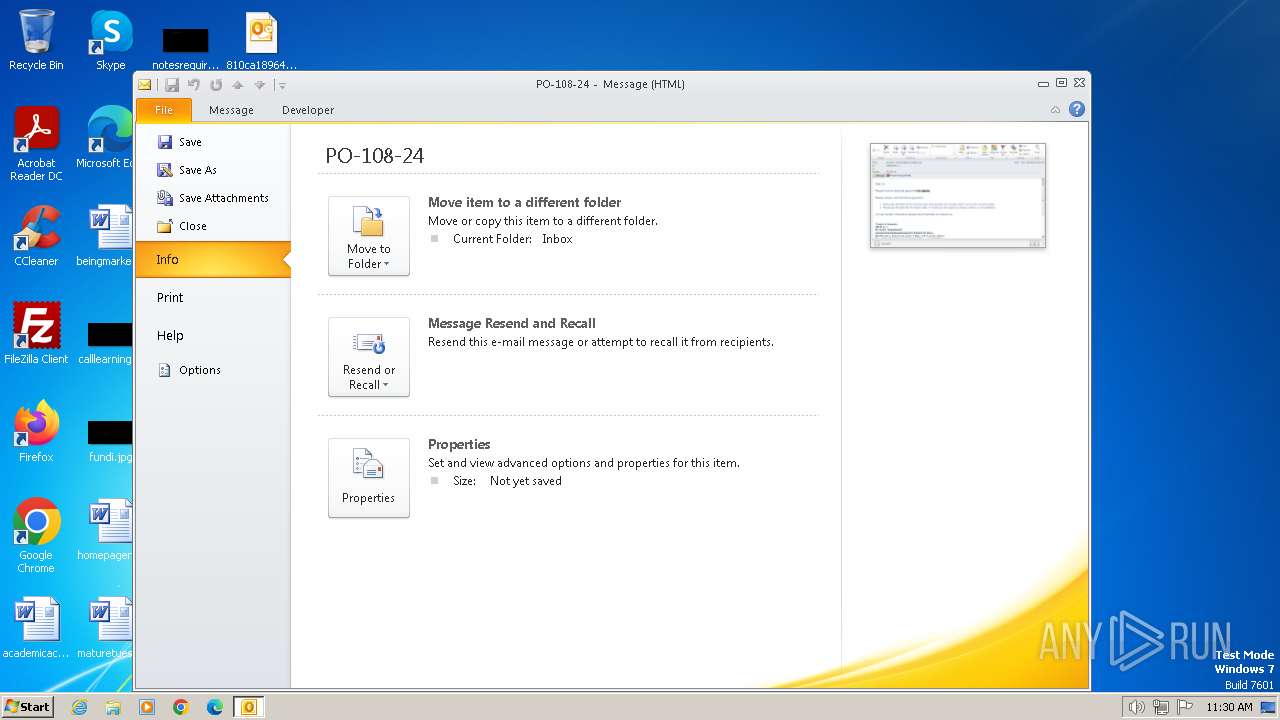Switch to the Message tab

click(x=231, y=110)
